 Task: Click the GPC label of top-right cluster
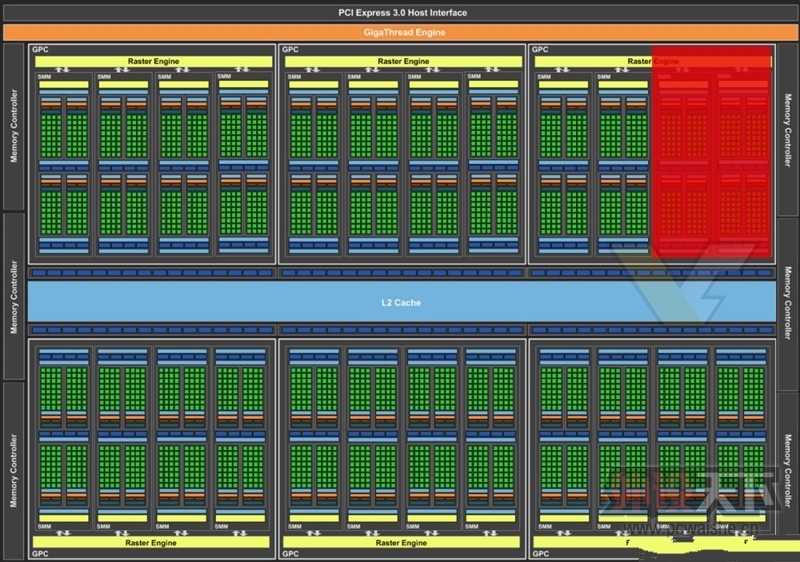[x=540, y=49]
